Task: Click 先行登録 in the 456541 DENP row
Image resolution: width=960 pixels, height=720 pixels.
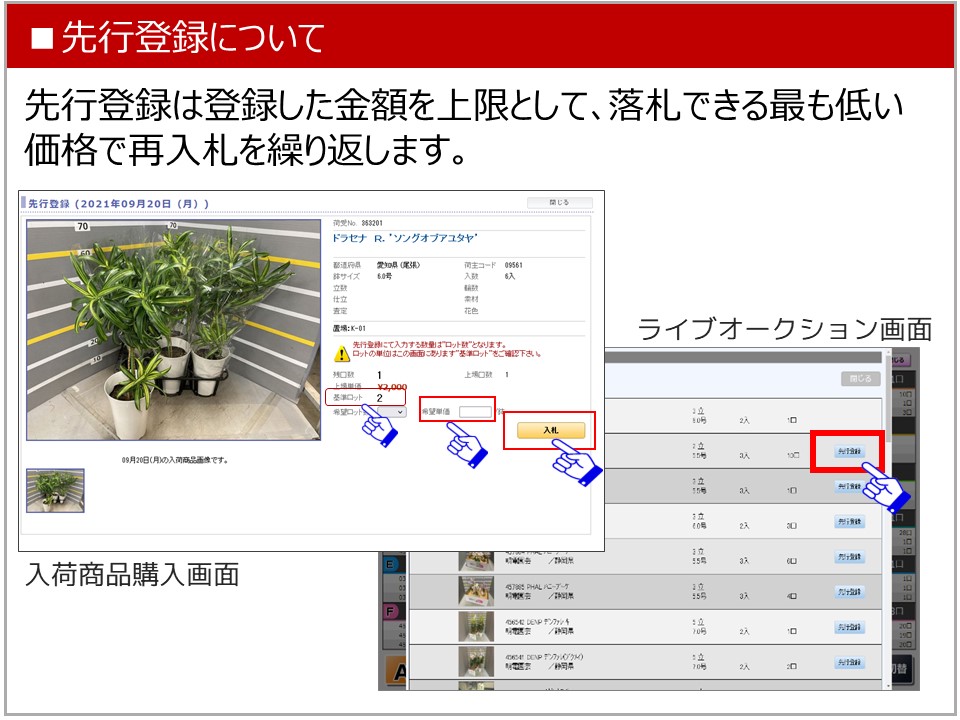Action: [x=848, y=662]
